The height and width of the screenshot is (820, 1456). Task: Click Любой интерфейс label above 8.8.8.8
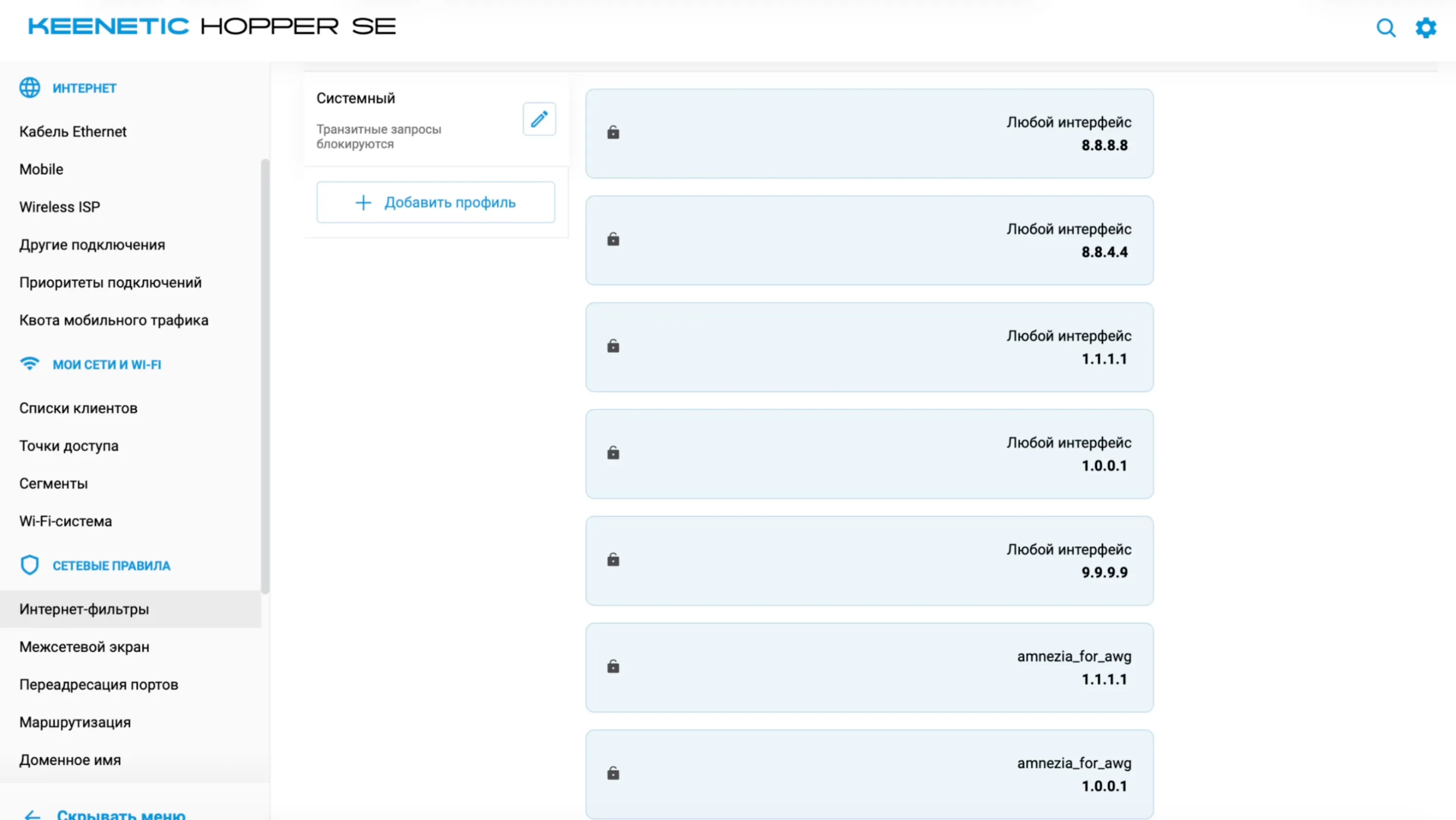coord(1069,122)
